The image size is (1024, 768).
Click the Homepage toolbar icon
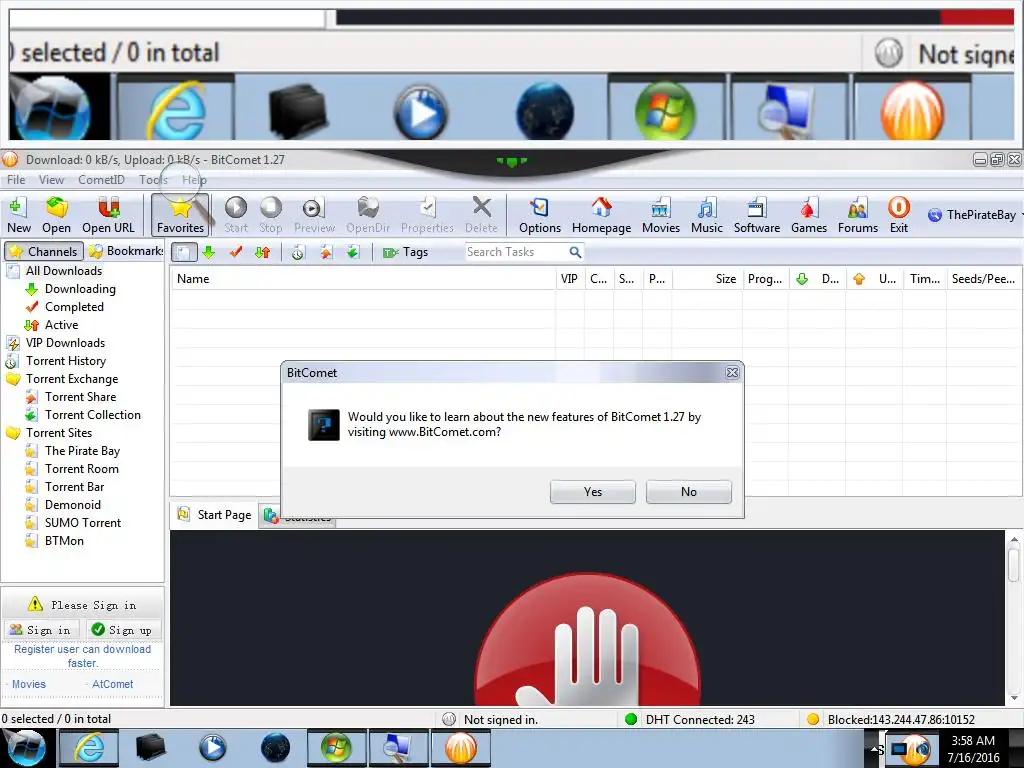click(601, 215)
